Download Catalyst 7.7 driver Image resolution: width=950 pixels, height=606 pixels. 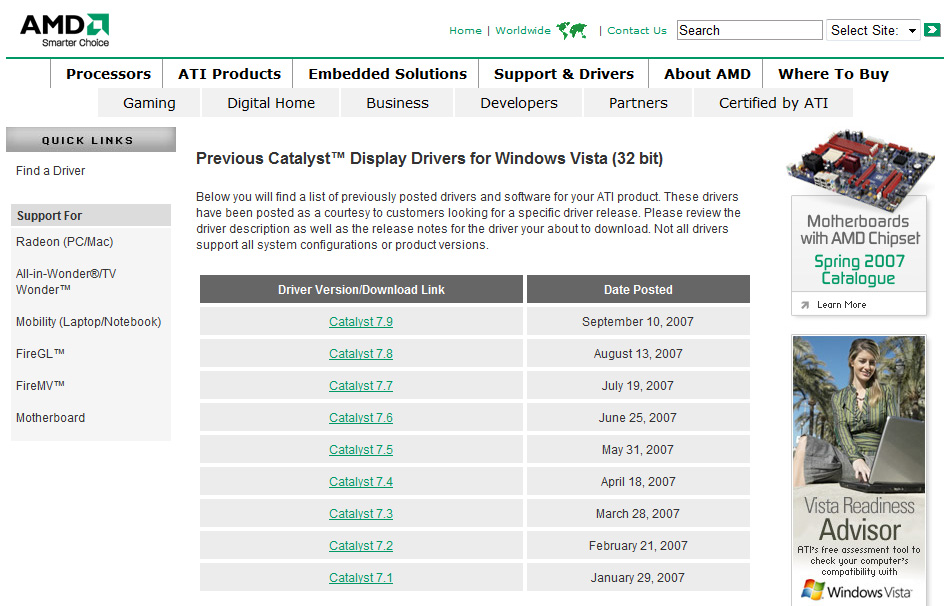coord(360,386)
